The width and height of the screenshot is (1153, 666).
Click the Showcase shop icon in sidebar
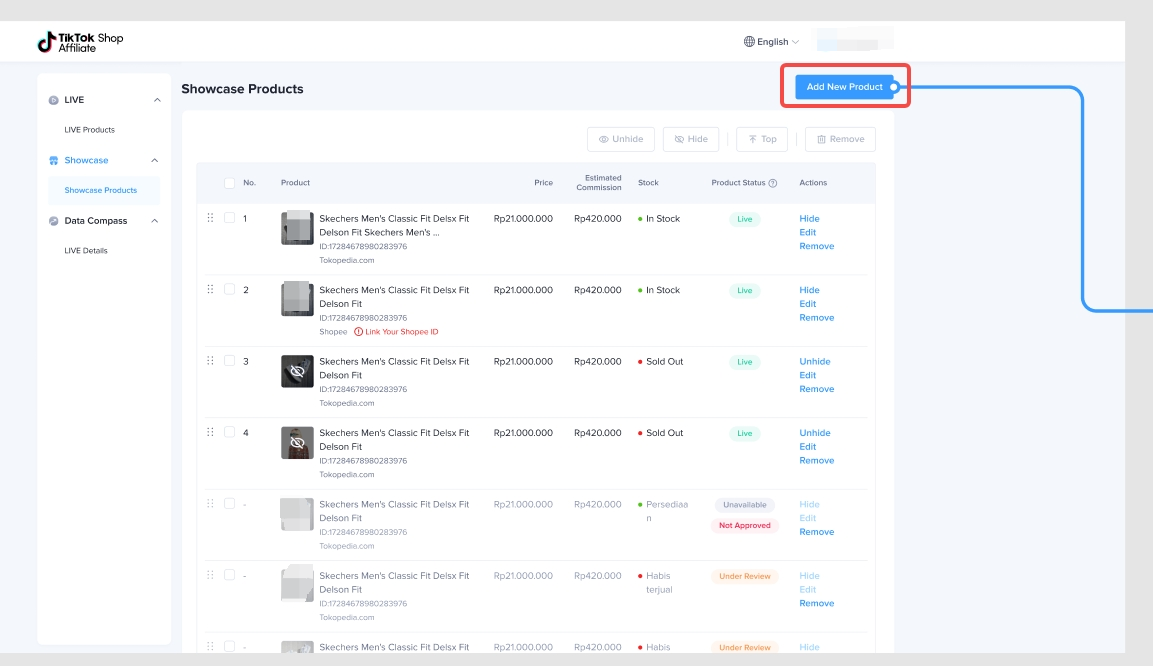tap(54, 160)
